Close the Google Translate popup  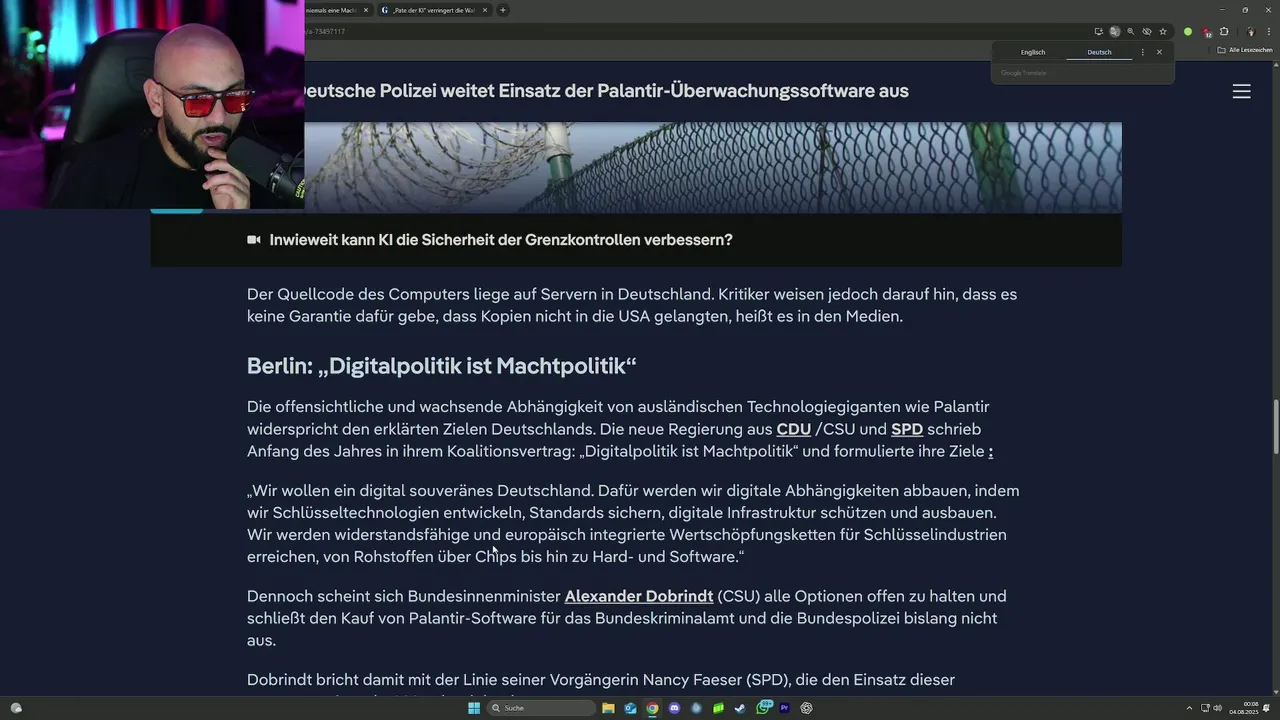pos(1159,52)
